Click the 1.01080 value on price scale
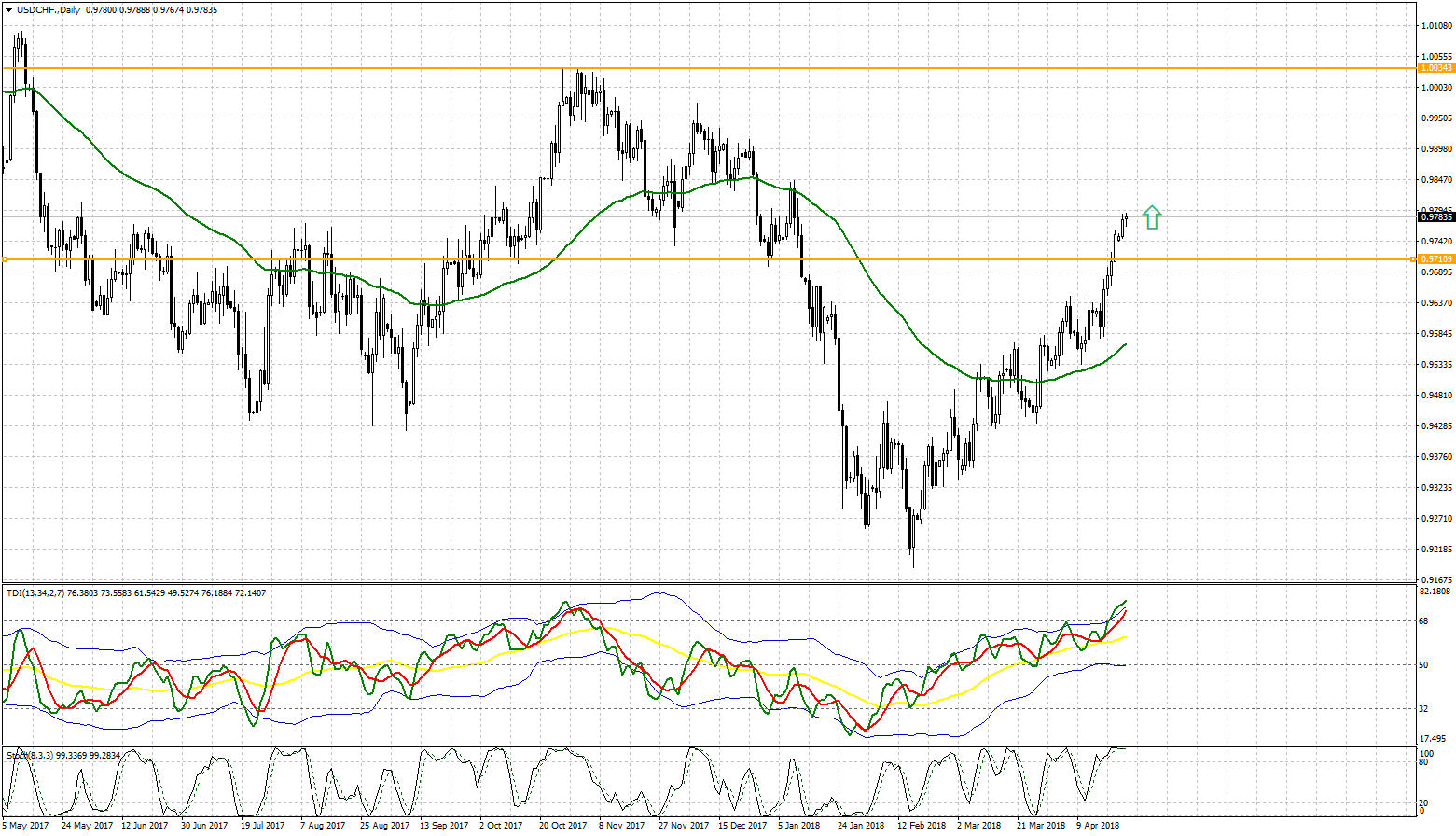The height and width of the screenshot is (836, 1456). point(1436,26)
